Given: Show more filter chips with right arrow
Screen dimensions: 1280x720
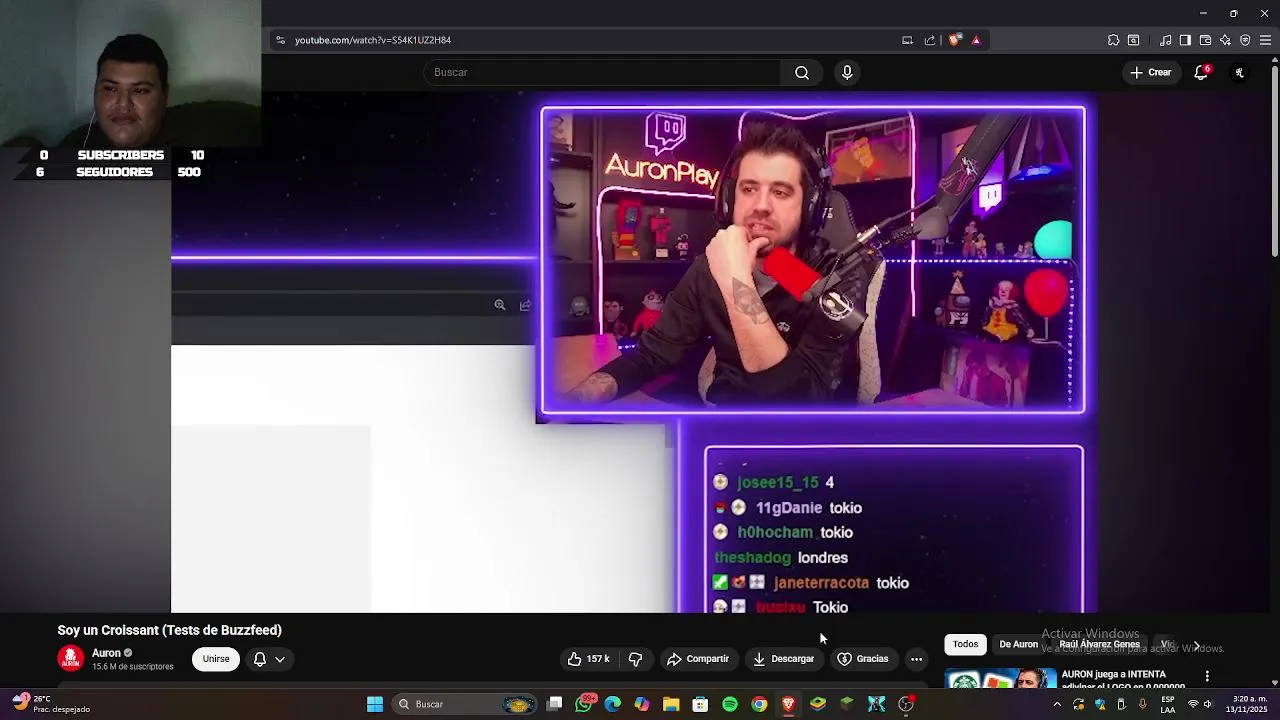Looking at the screenshot, I should tap(1196, 646).
